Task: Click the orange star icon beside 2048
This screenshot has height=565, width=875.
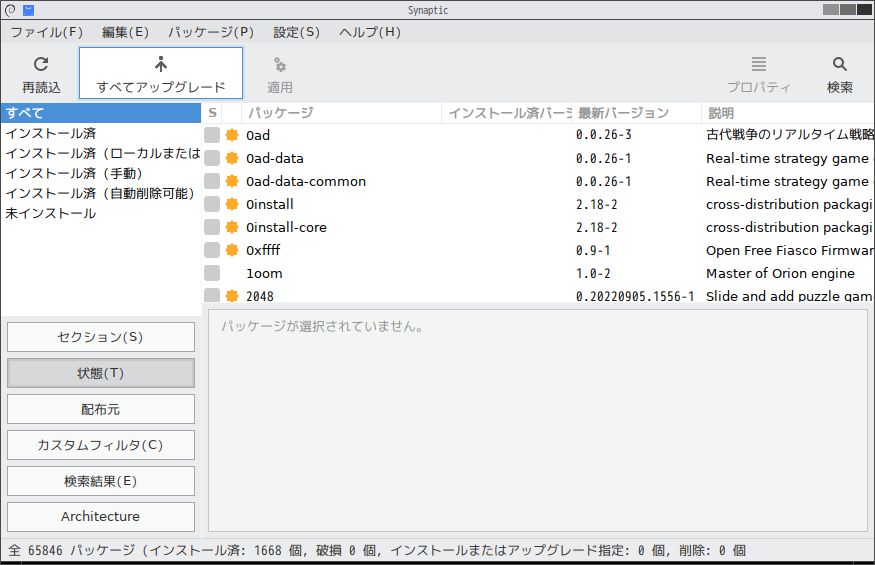Action: click(232, 296)
